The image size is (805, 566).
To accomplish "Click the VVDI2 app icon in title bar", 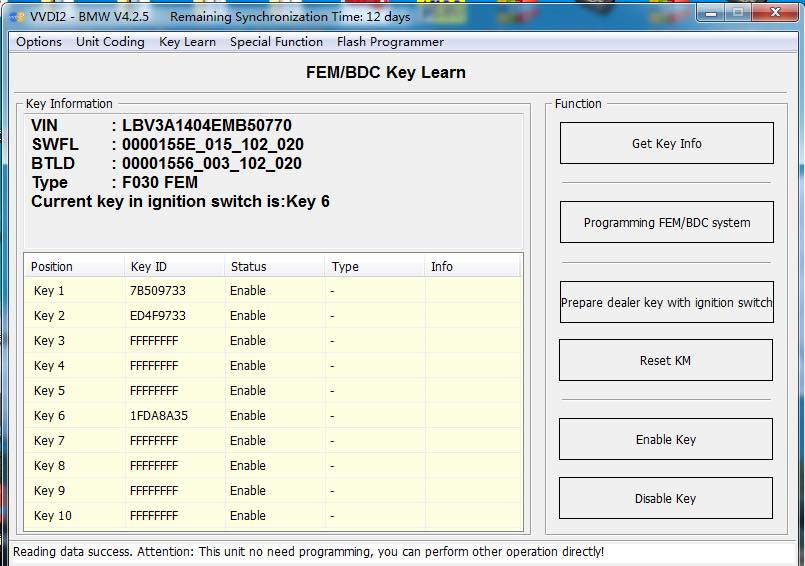I will (x=16, y=16).
